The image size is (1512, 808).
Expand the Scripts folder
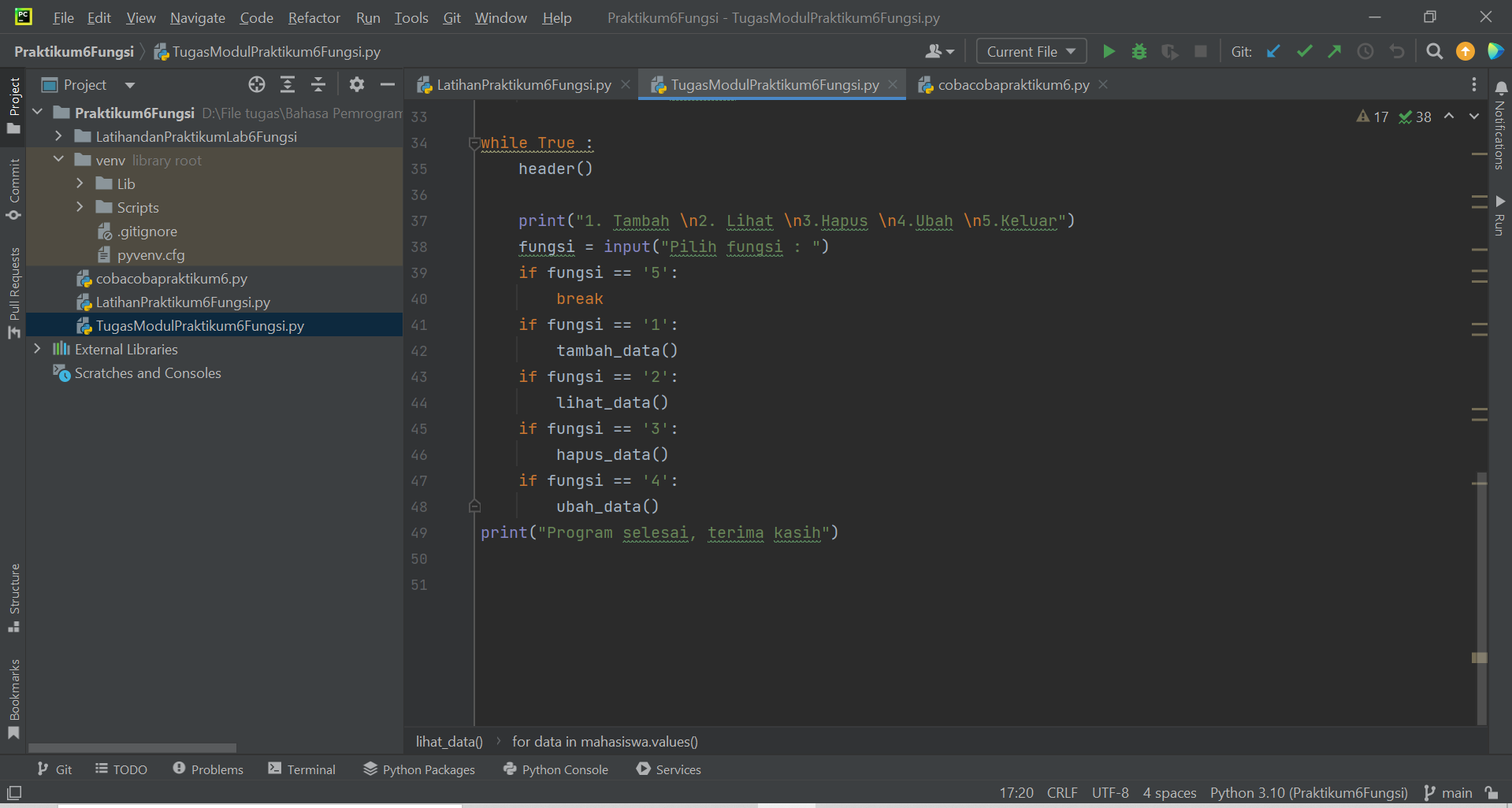coord(80,207)
